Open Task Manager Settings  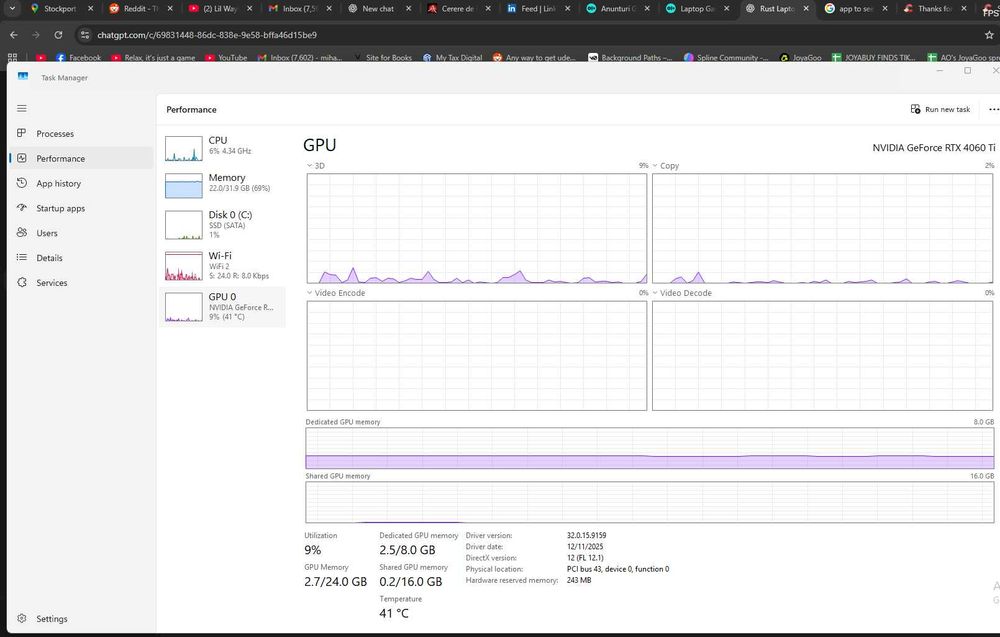coord(80,619)
